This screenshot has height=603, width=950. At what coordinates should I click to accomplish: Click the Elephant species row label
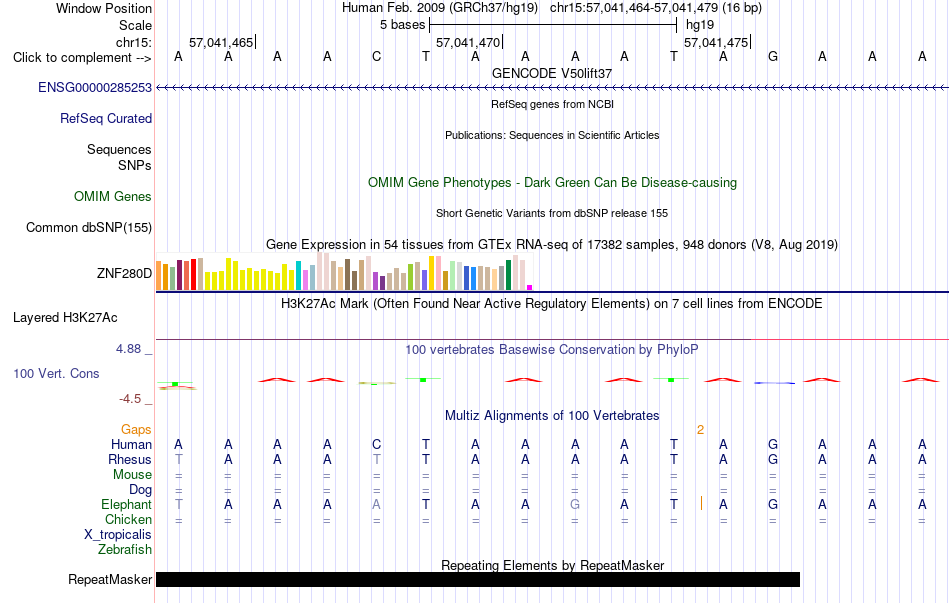click(x=126, y=504)
